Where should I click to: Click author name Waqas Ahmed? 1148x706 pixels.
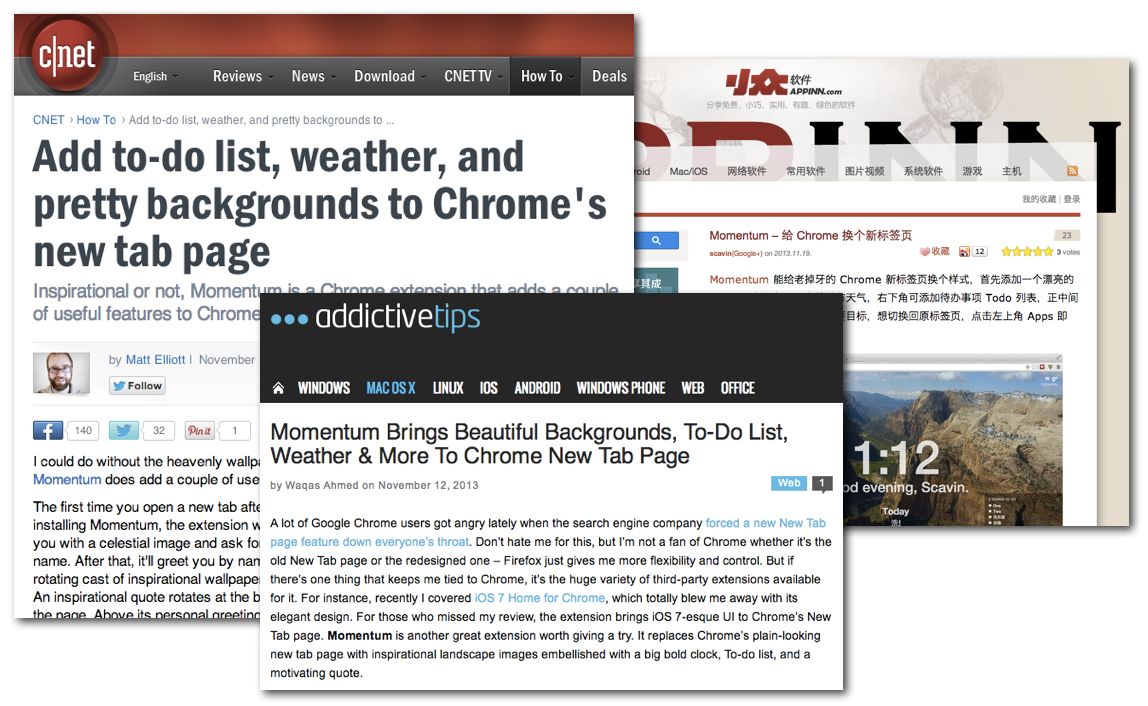[321, 486]
